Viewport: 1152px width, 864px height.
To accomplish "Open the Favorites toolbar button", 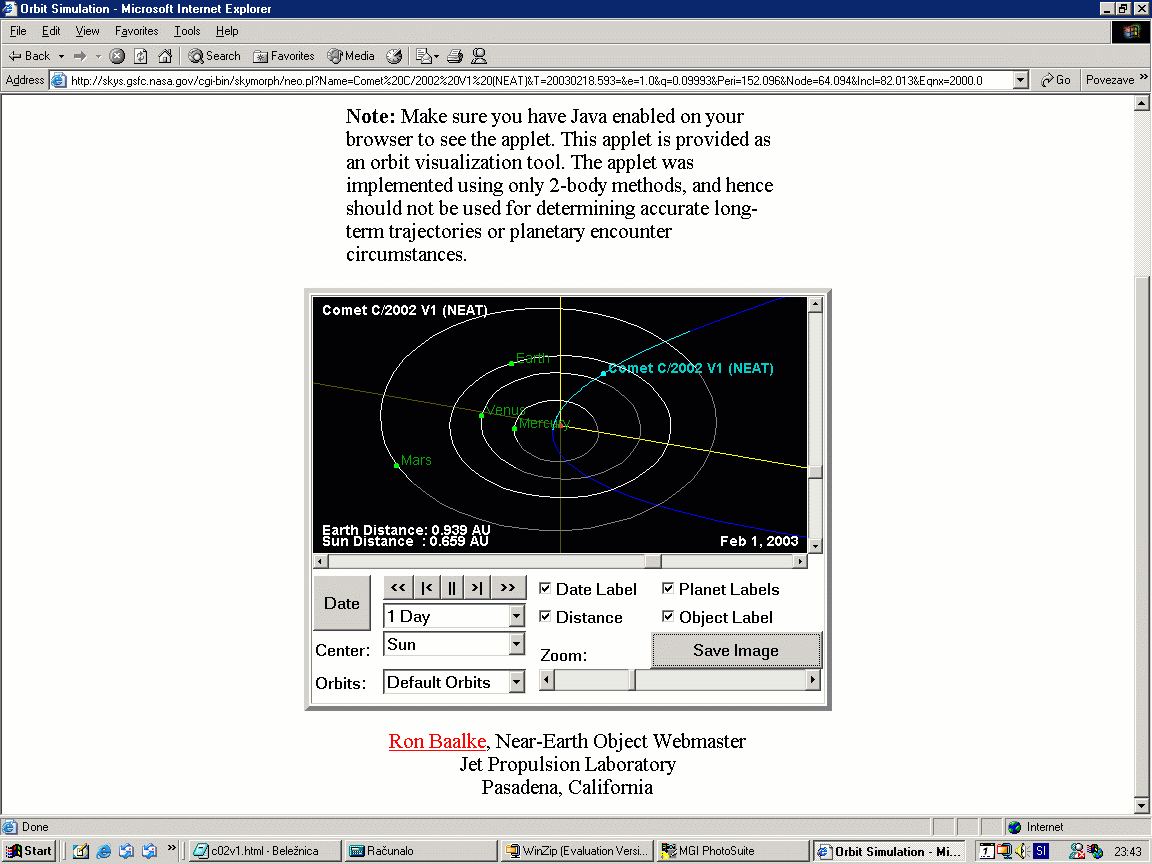I will point(284,56).
